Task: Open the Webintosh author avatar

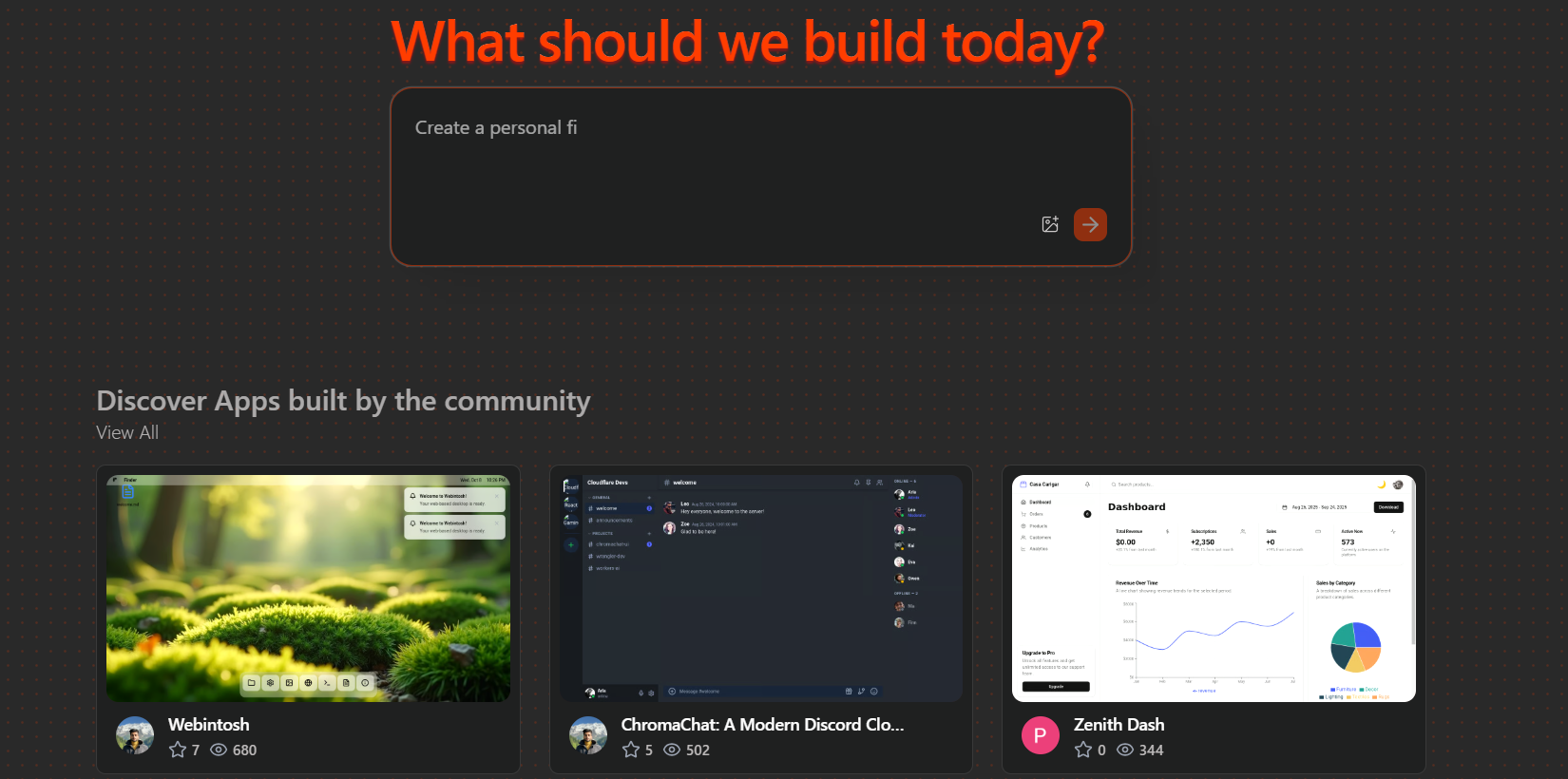Action: 135,735
